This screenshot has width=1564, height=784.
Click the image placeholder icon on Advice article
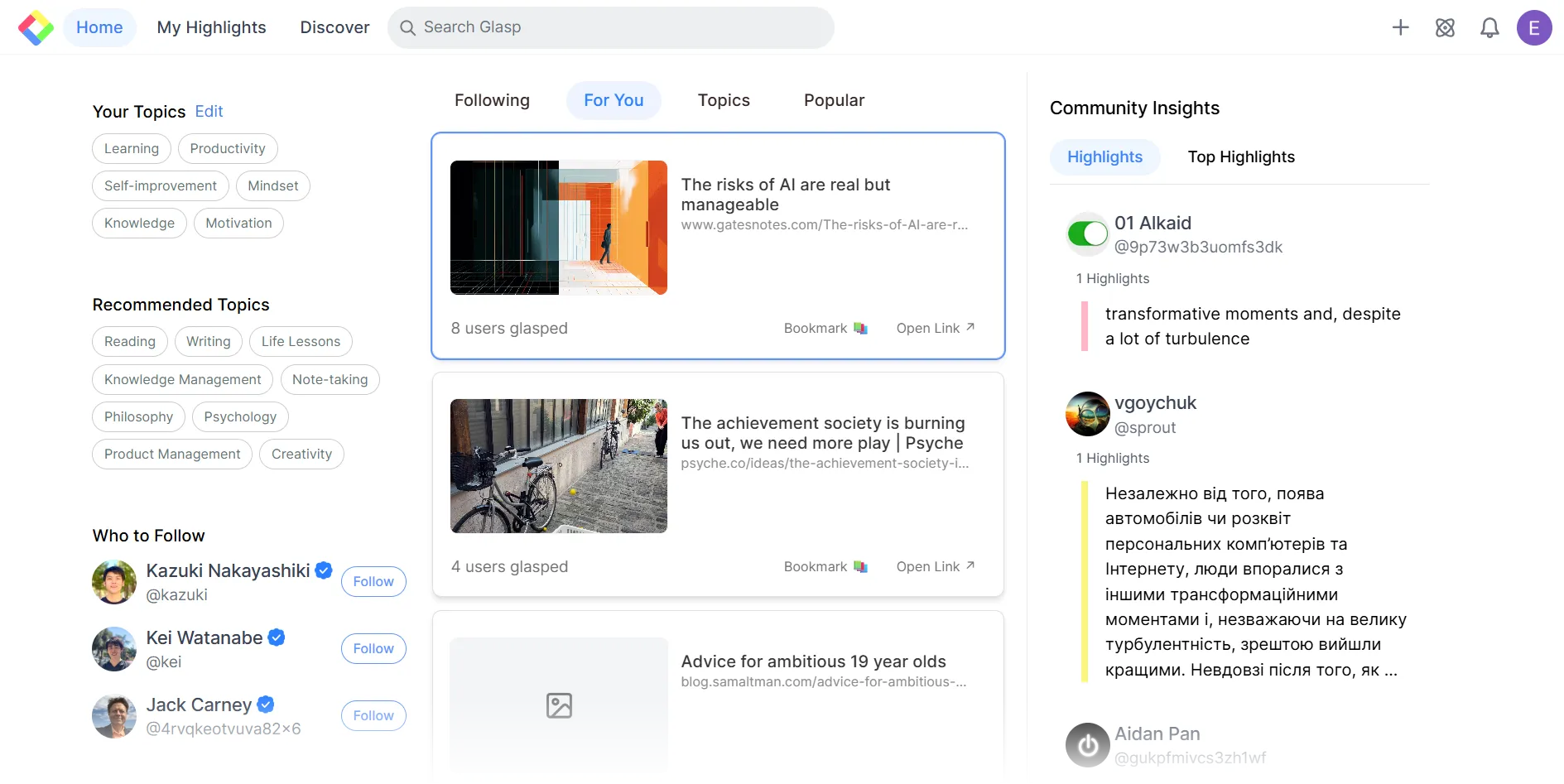coord(558,705)
